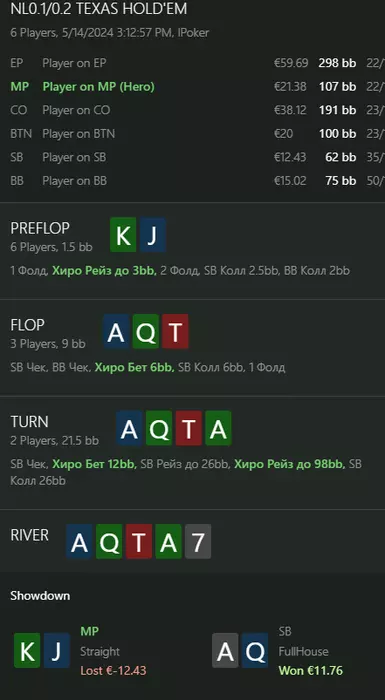Viewport: 385px width, 700px height.
Task: Select the Player on MP (Hero) row
Action: (192, 87)
